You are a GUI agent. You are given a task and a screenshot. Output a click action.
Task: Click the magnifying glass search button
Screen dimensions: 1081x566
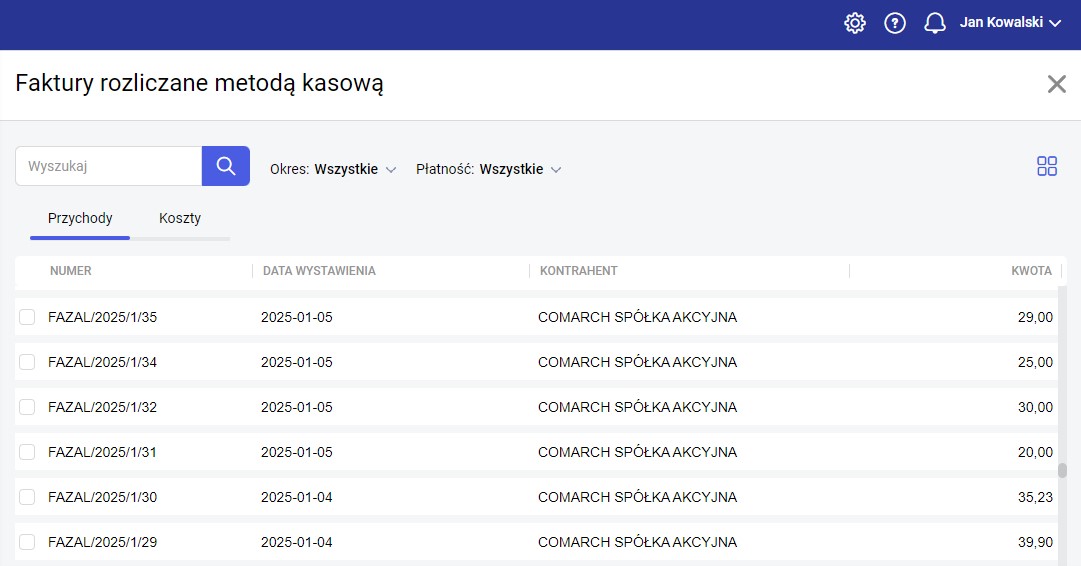[226, 166]
